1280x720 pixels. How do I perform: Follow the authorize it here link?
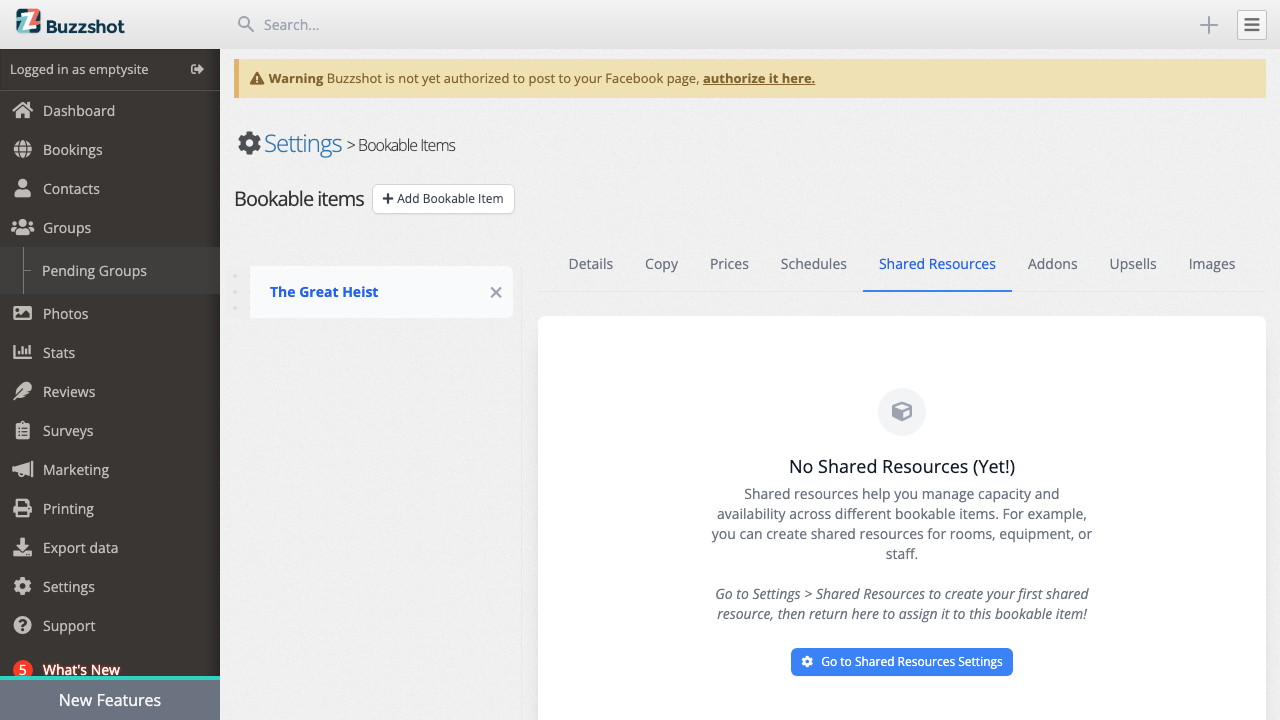pos(758,77)
